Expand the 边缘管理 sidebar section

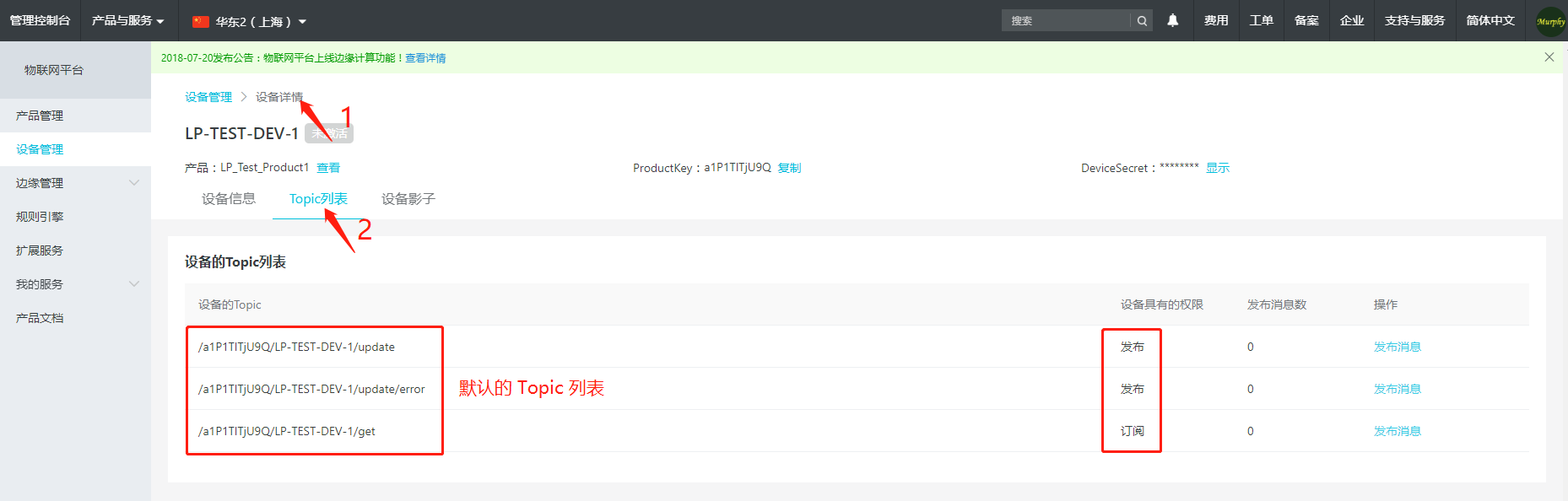(x=133, y=183)
